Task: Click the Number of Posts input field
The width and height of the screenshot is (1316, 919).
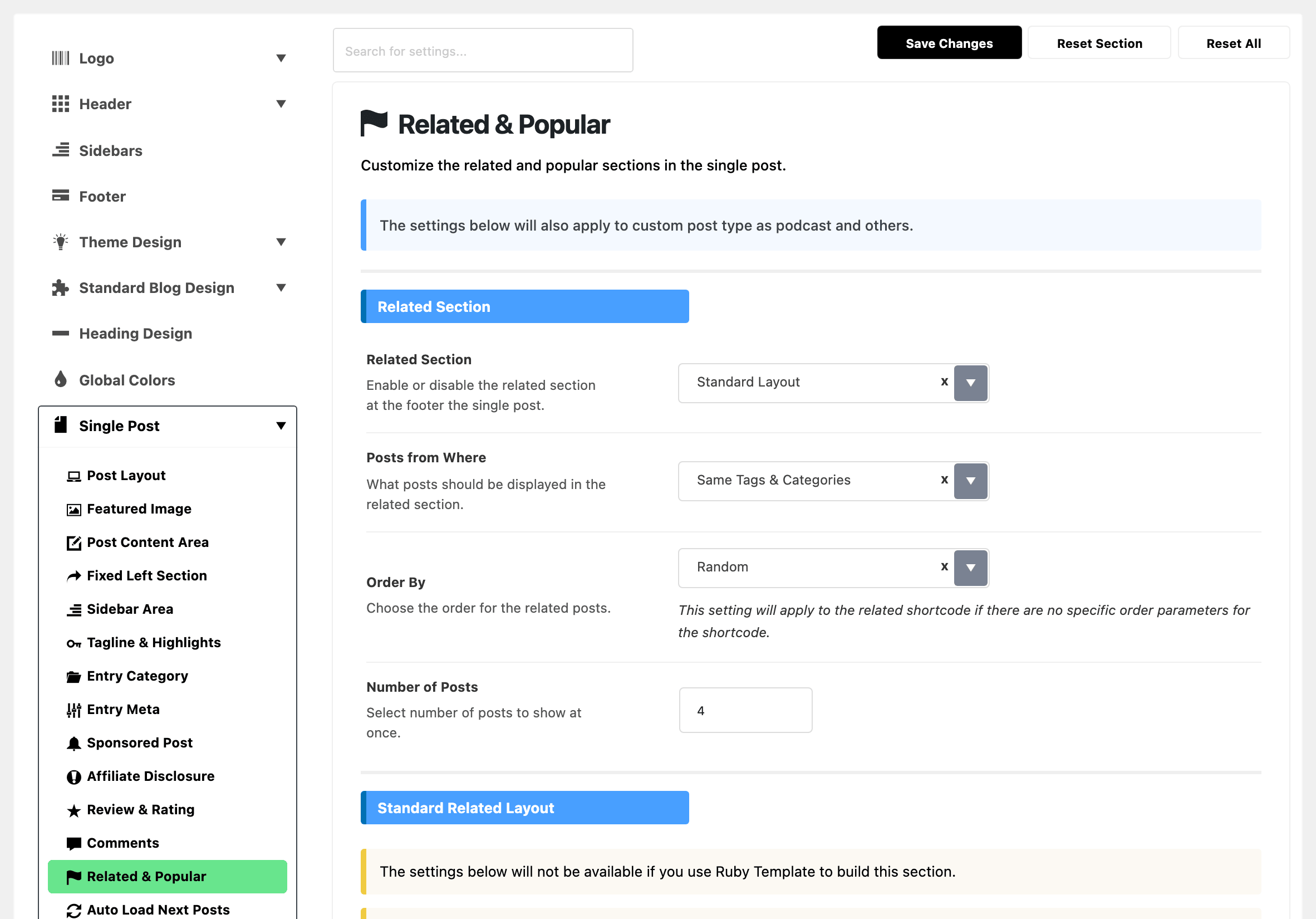Action: pos(745,710)
